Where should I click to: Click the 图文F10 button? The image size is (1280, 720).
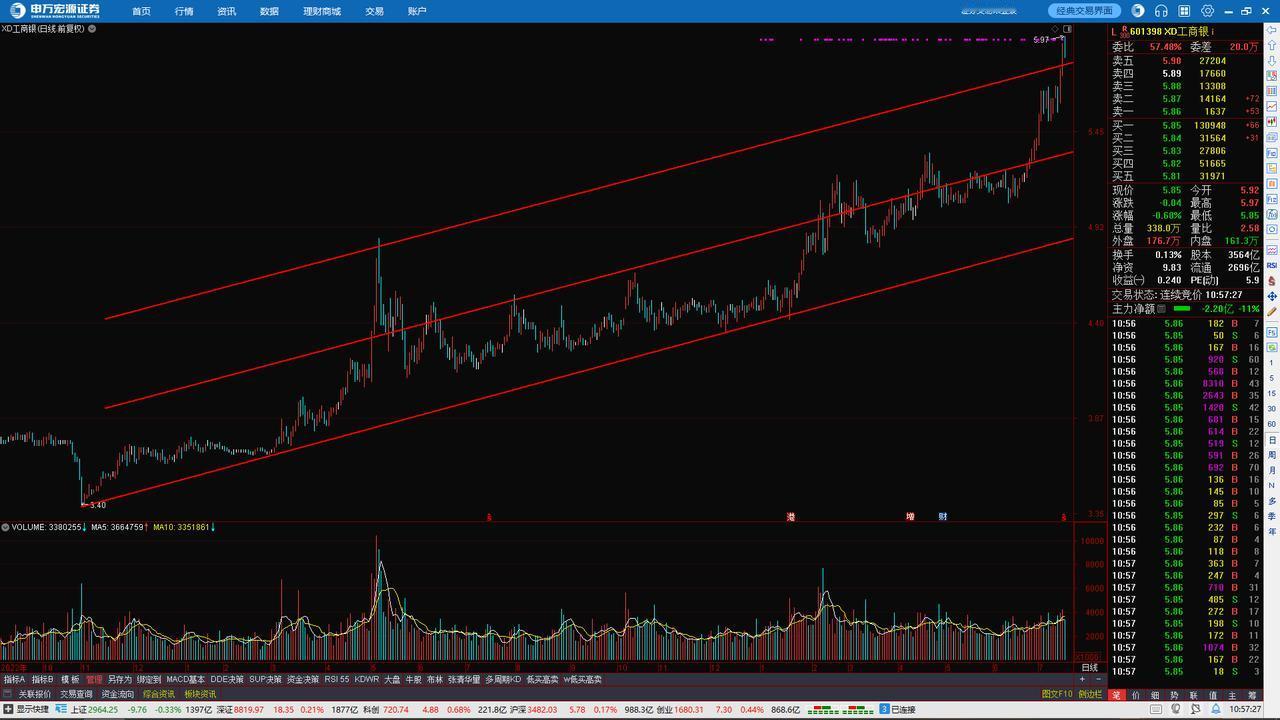click(1057, 693)
